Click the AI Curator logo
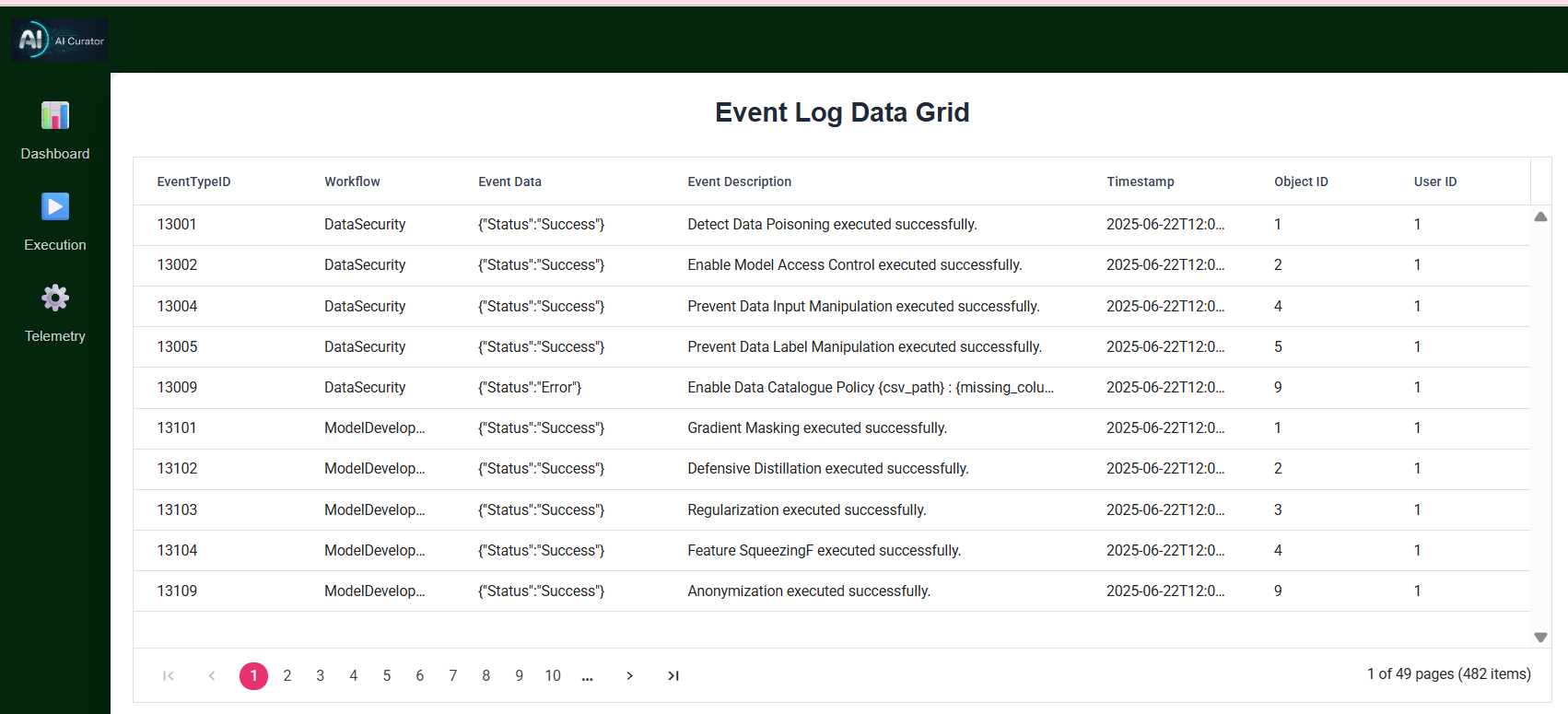Screen dimensions: 1568x714 60,40
